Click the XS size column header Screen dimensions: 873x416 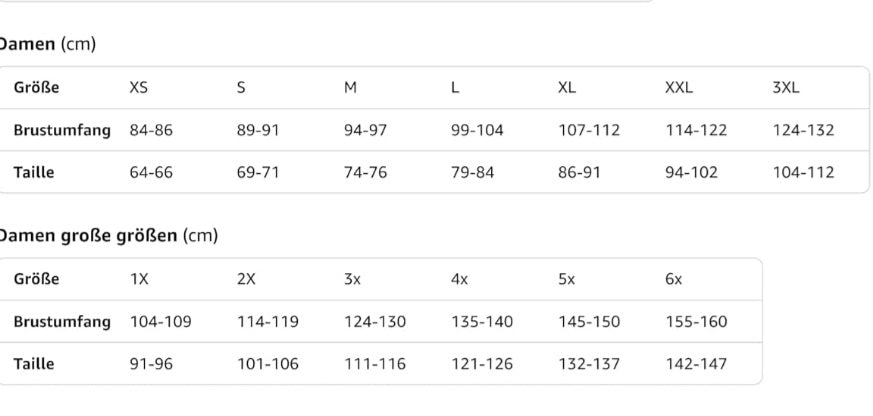[139, 88]
